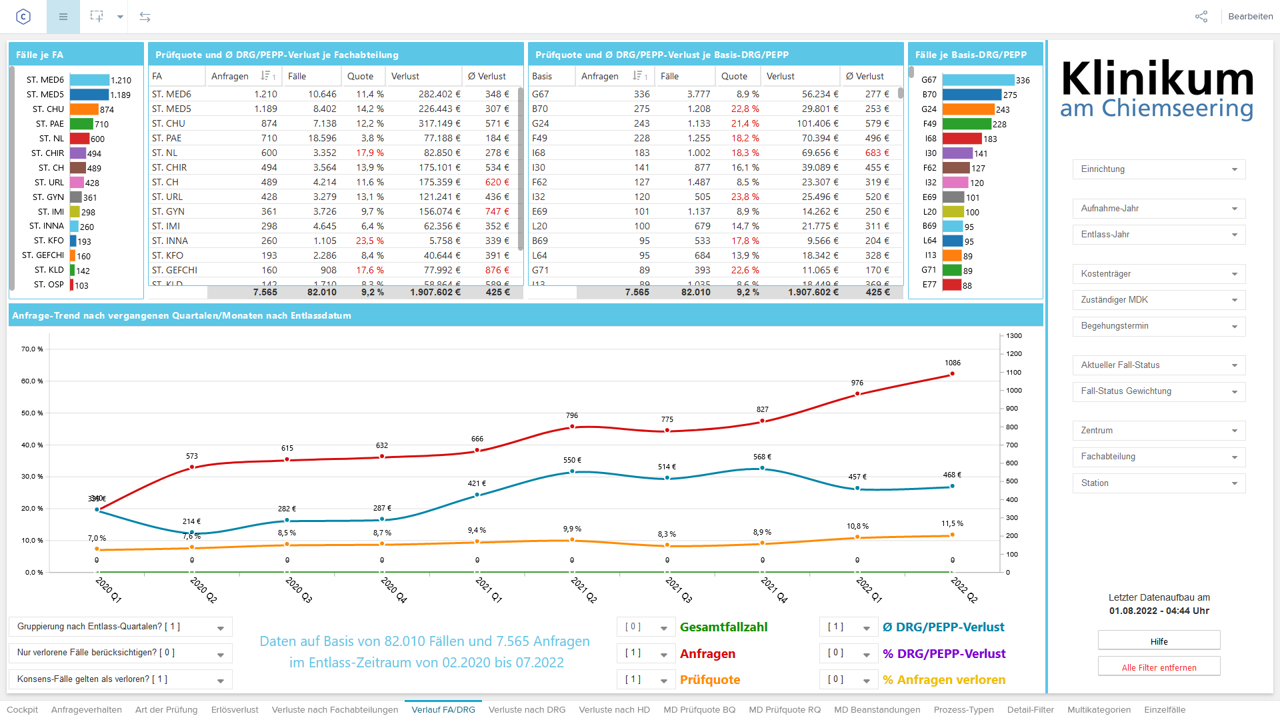
Task: Sort FA table by Anfragen sort icon
Action: 268,76
